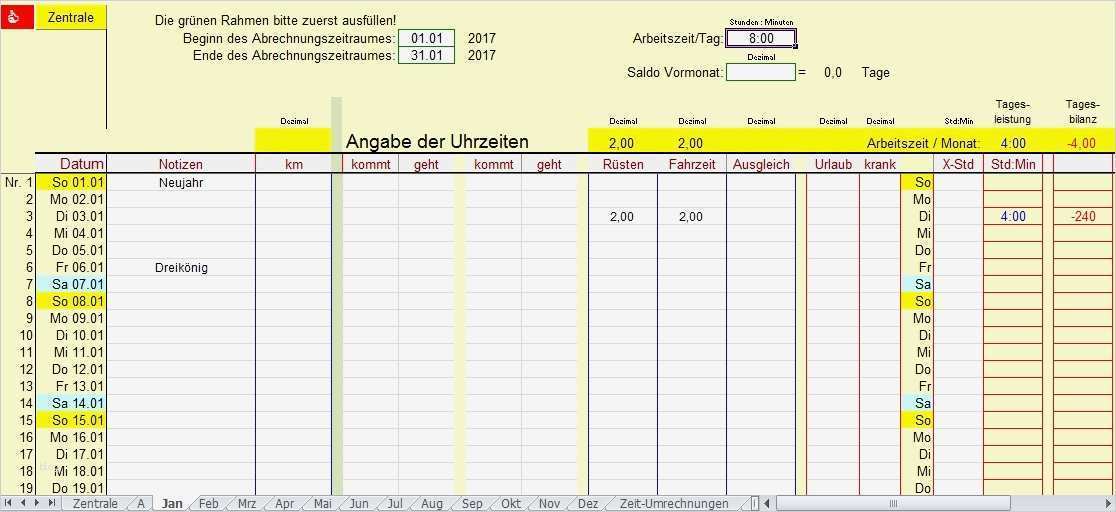Open the Jul sheet tab
The image size is (1116, 512).
pyautogui.click(x=395, y=503)
